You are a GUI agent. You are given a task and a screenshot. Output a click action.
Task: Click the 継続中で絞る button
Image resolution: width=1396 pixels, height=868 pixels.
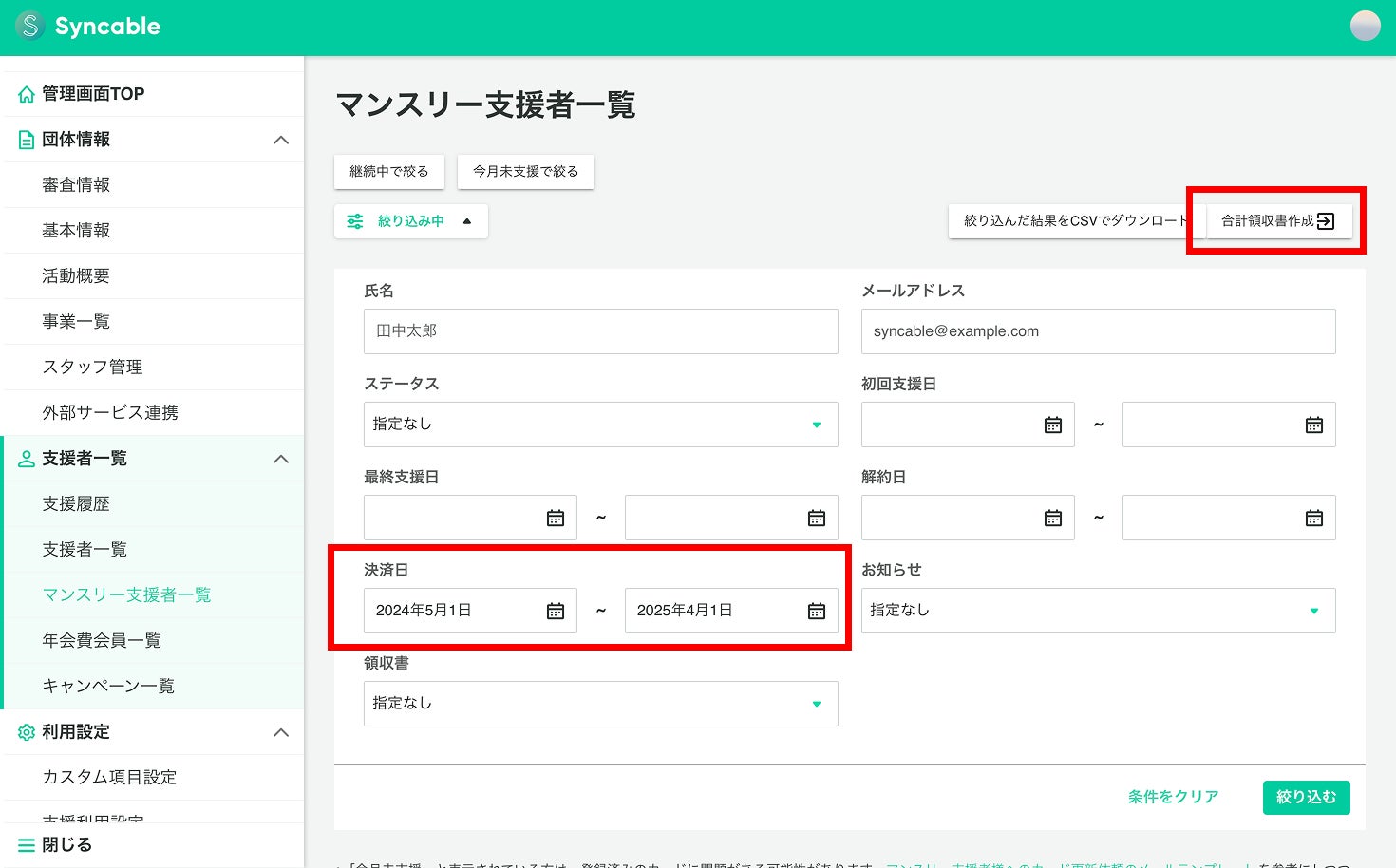point(389,172)
